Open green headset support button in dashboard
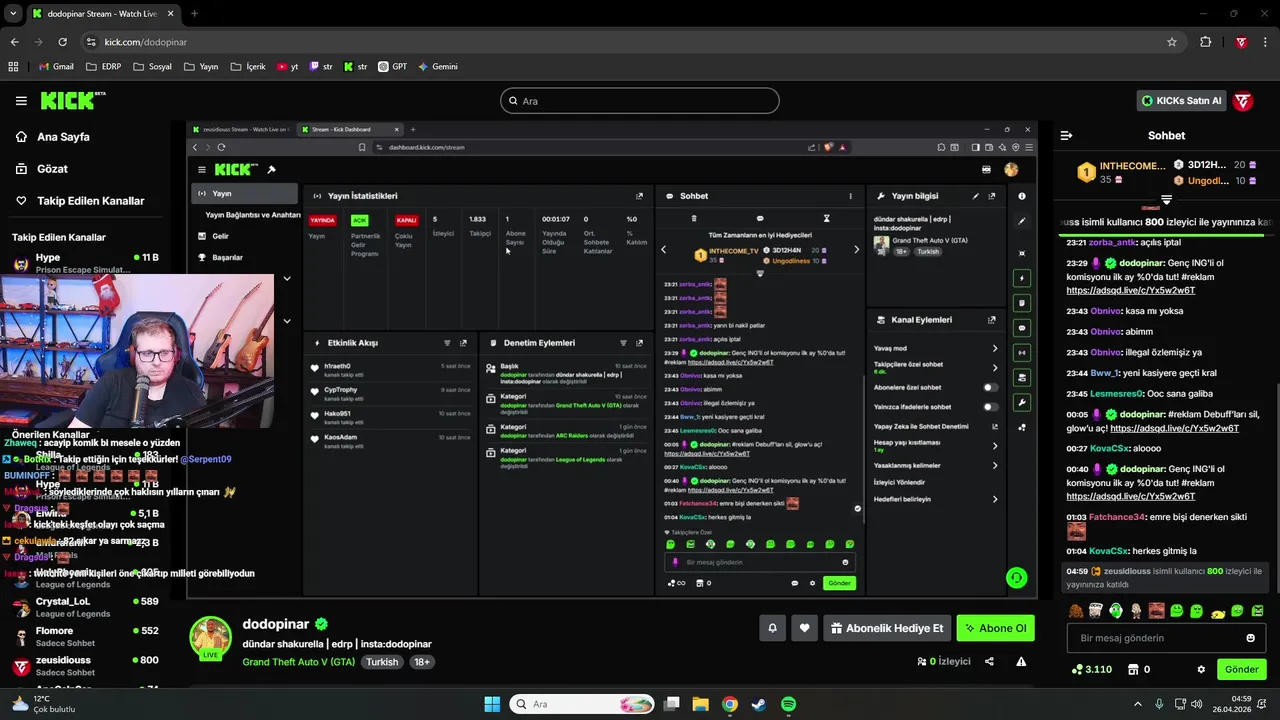The height and width of the screenshot is (720, 1280). pyautogui.click(x=1016, y=577)
